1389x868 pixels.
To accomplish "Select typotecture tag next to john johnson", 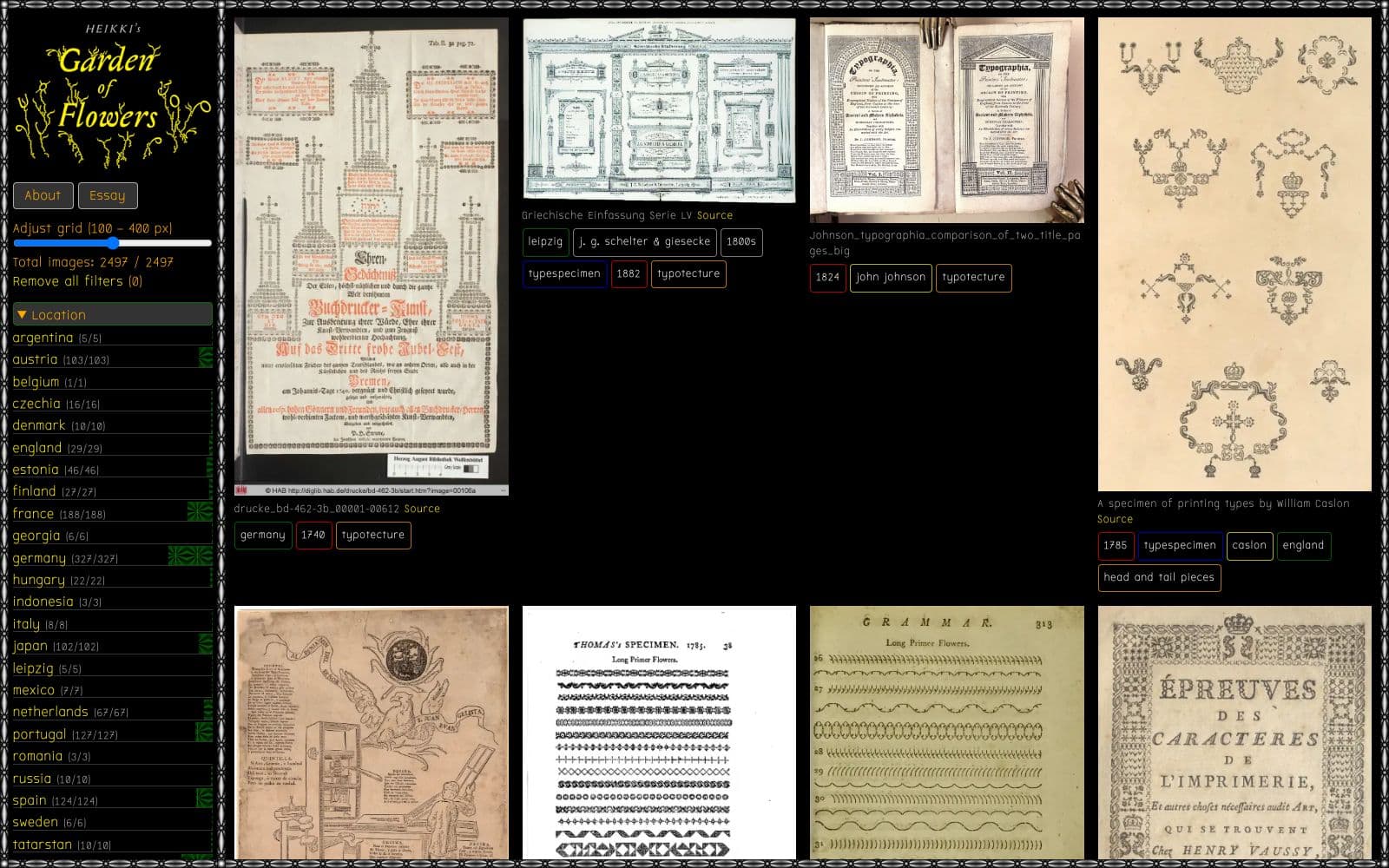I will click(973, 278).
